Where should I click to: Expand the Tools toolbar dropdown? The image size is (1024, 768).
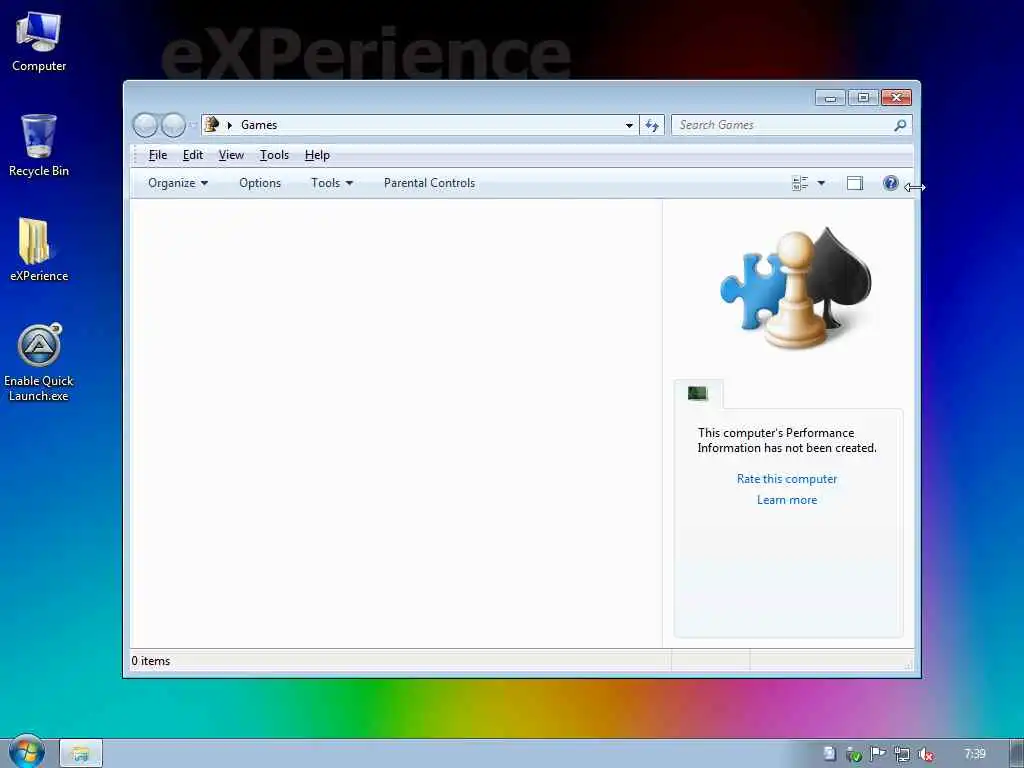point(332,184)
